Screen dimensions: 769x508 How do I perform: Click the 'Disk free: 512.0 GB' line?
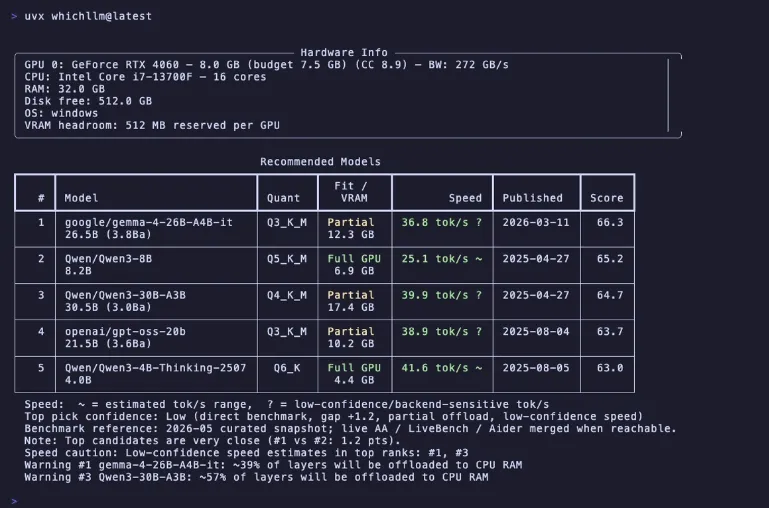click(88, 101)
